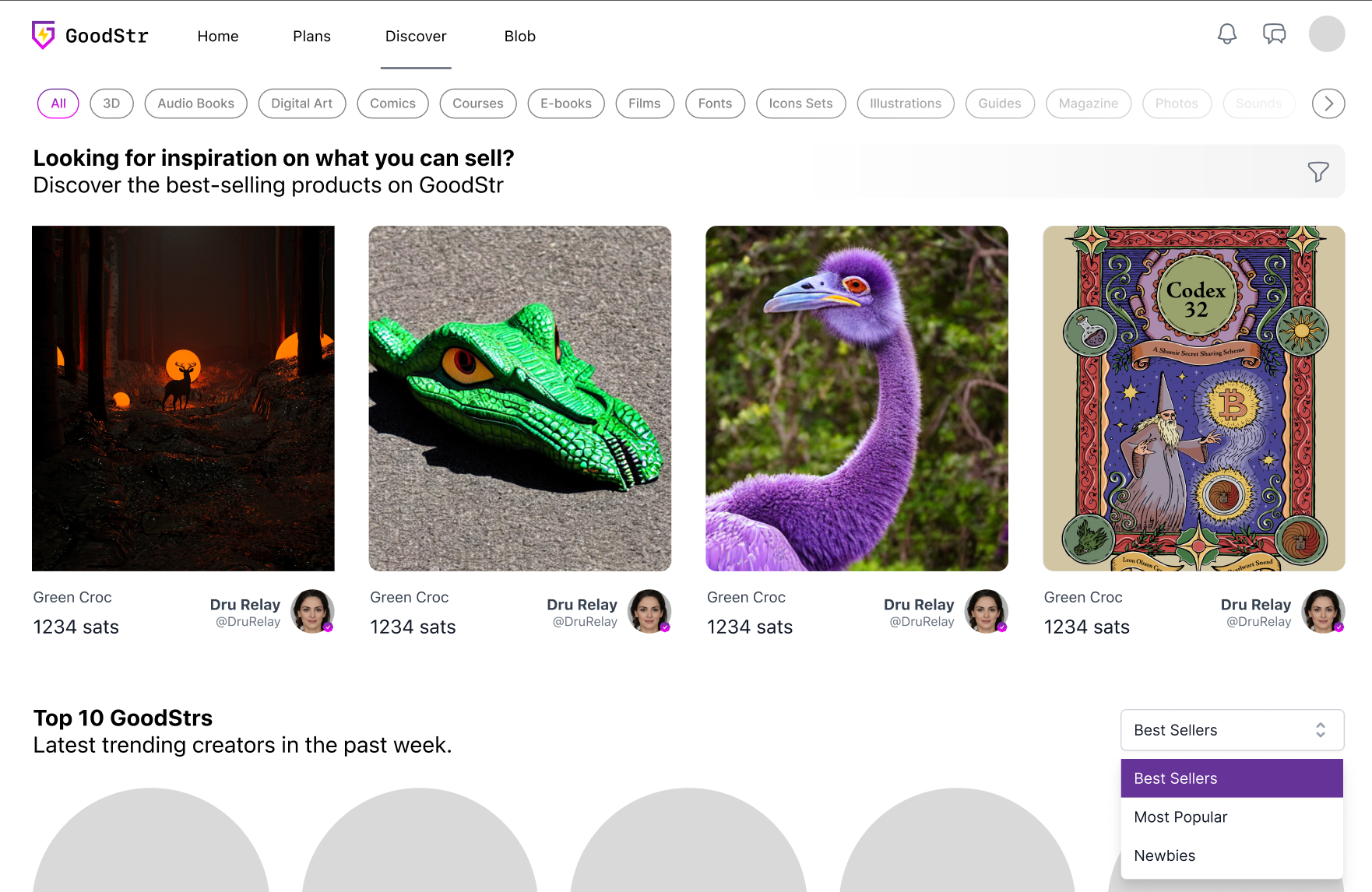Click seller avatar under the purple bird image

(x=987, y=611)
